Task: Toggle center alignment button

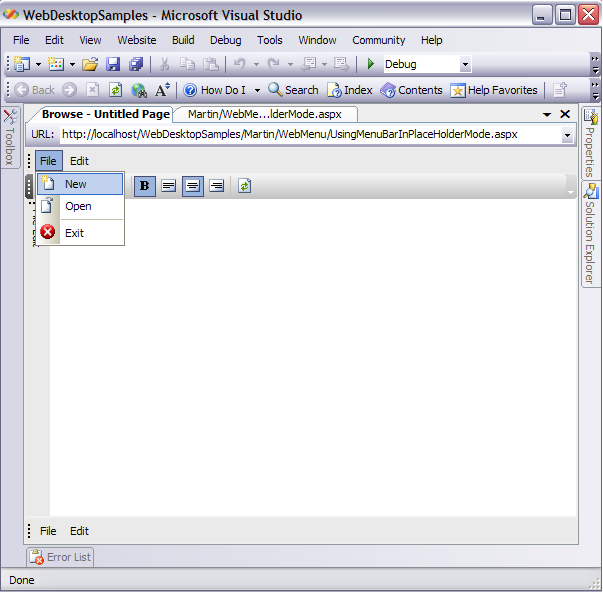Action: [192, 186]
